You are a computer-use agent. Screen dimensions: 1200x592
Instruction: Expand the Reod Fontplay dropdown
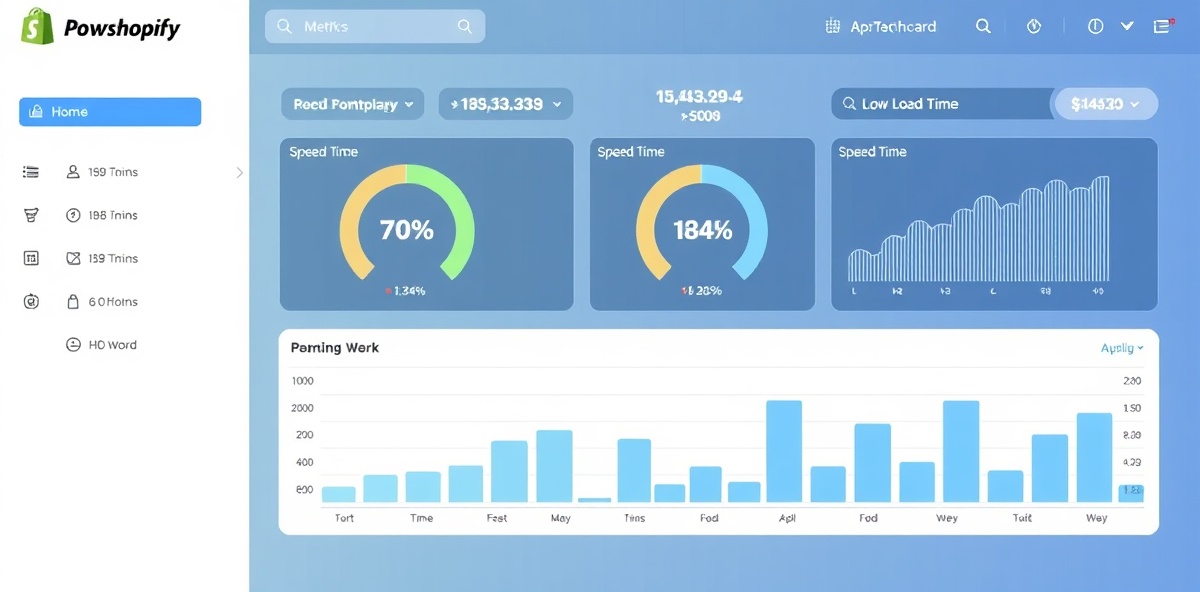pyautogui.click(x=352, y=103)
